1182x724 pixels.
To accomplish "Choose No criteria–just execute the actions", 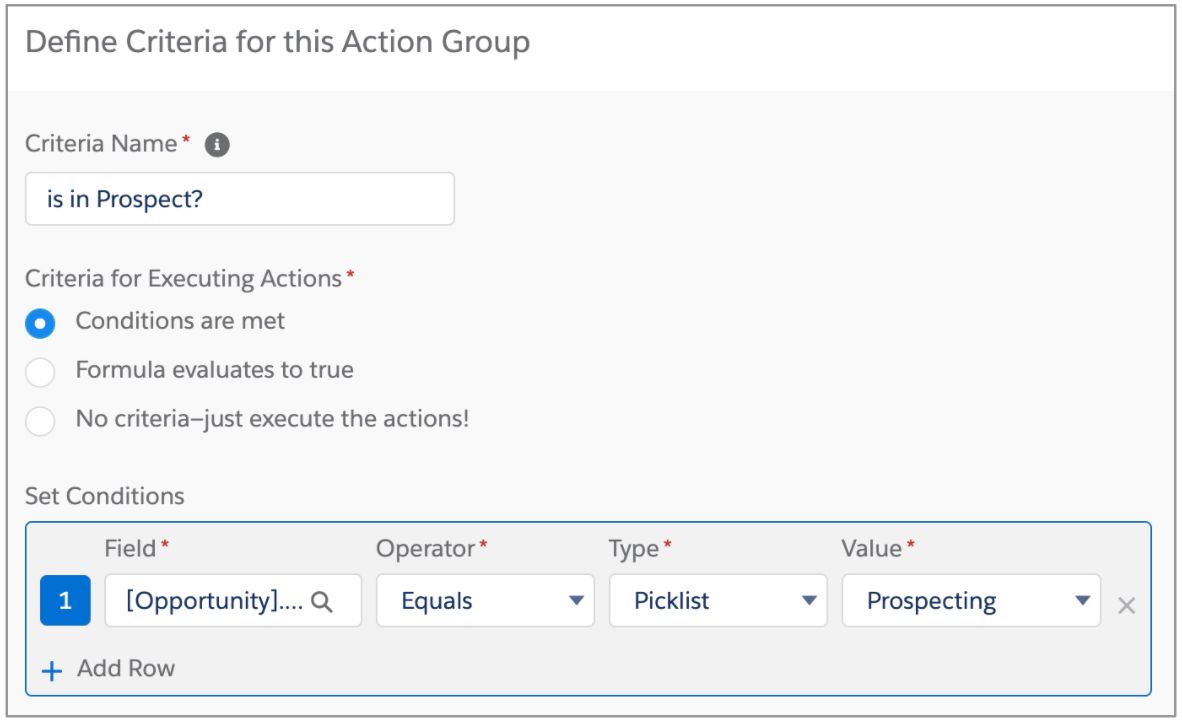I will pyautogui.click(x=40, y=421).
